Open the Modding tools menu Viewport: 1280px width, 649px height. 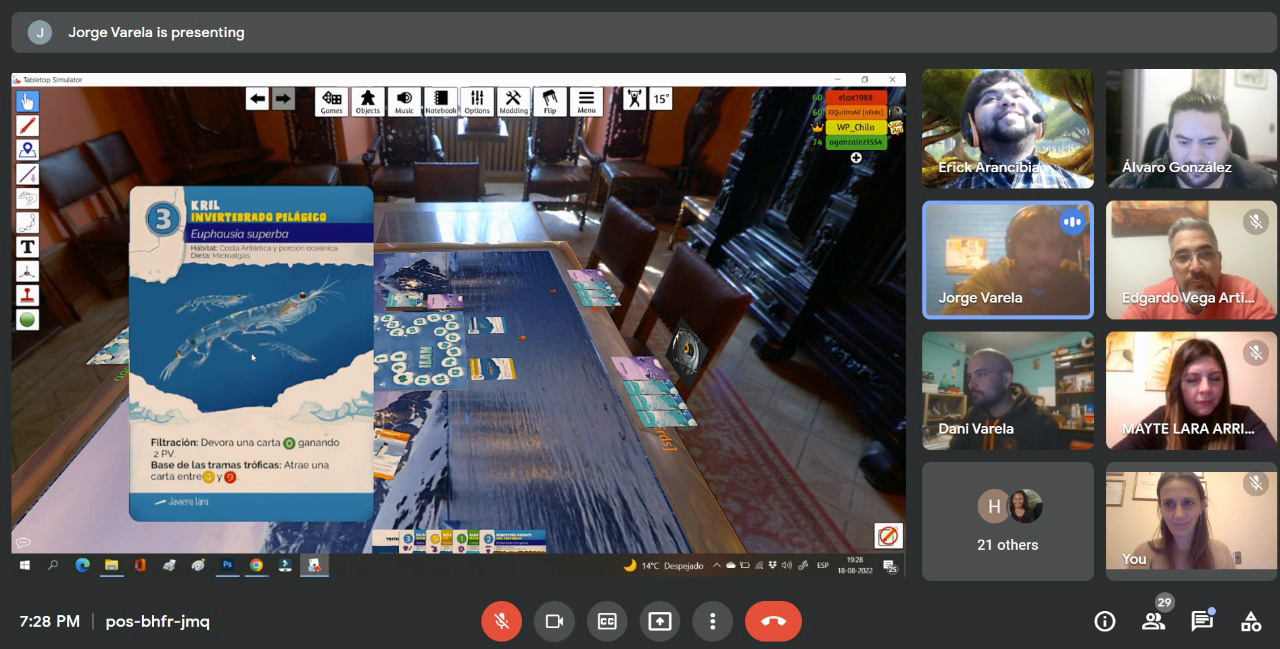tap(513, 102)
